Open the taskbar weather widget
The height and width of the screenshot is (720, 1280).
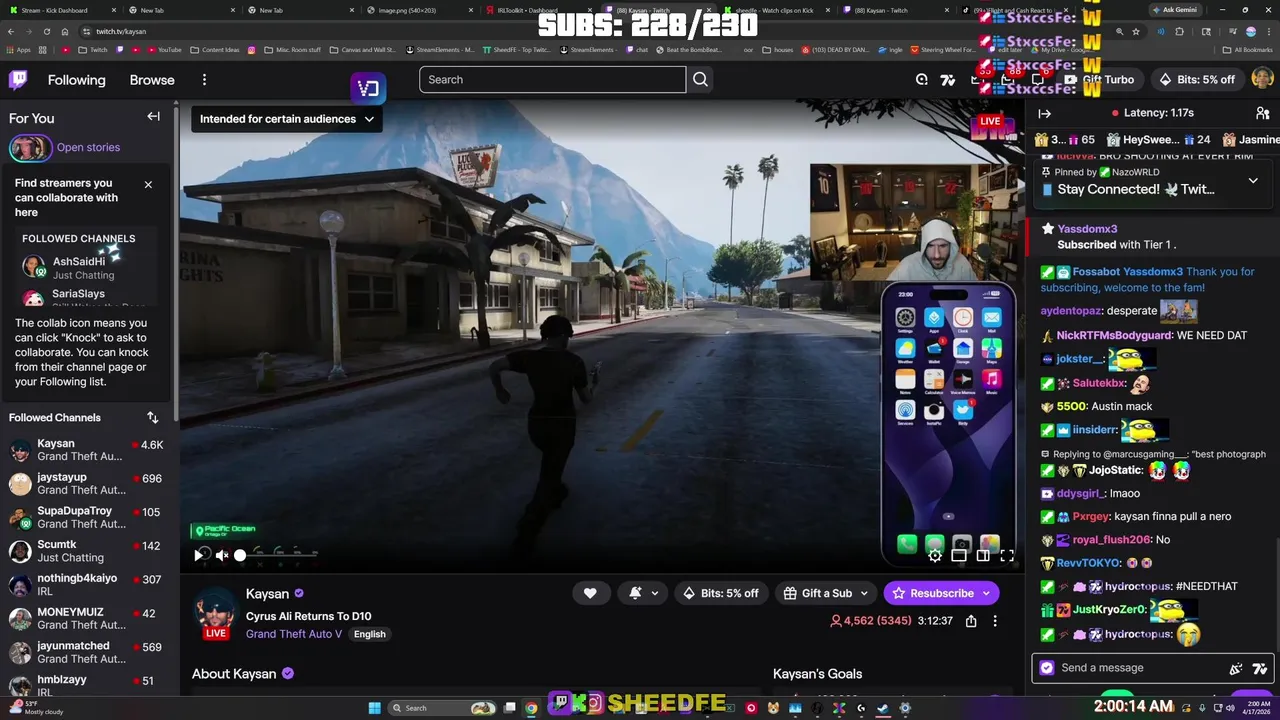pyautogui.click(x=38, y=708)
